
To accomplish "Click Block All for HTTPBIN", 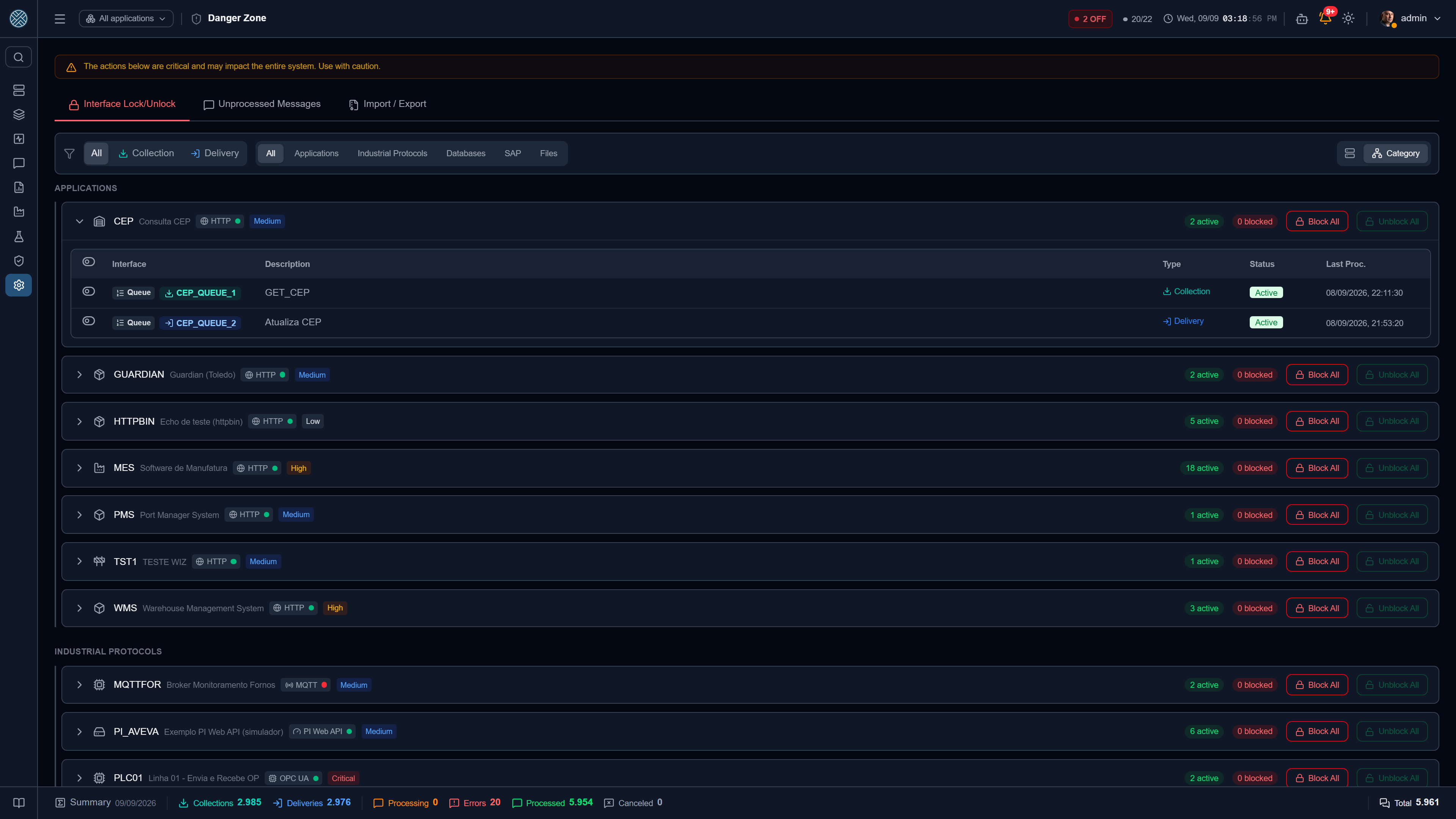I will tap(1317, 421).
